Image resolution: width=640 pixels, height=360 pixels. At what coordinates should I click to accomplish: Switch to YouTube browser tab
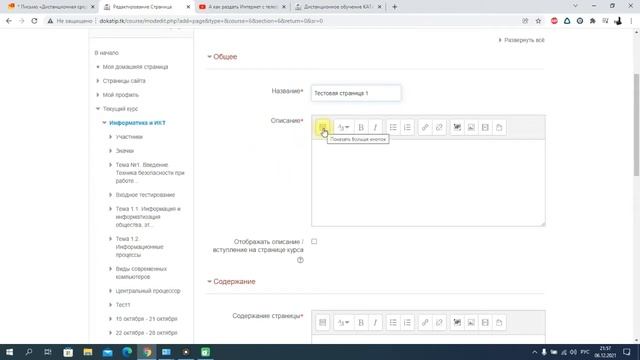point(242,7)
